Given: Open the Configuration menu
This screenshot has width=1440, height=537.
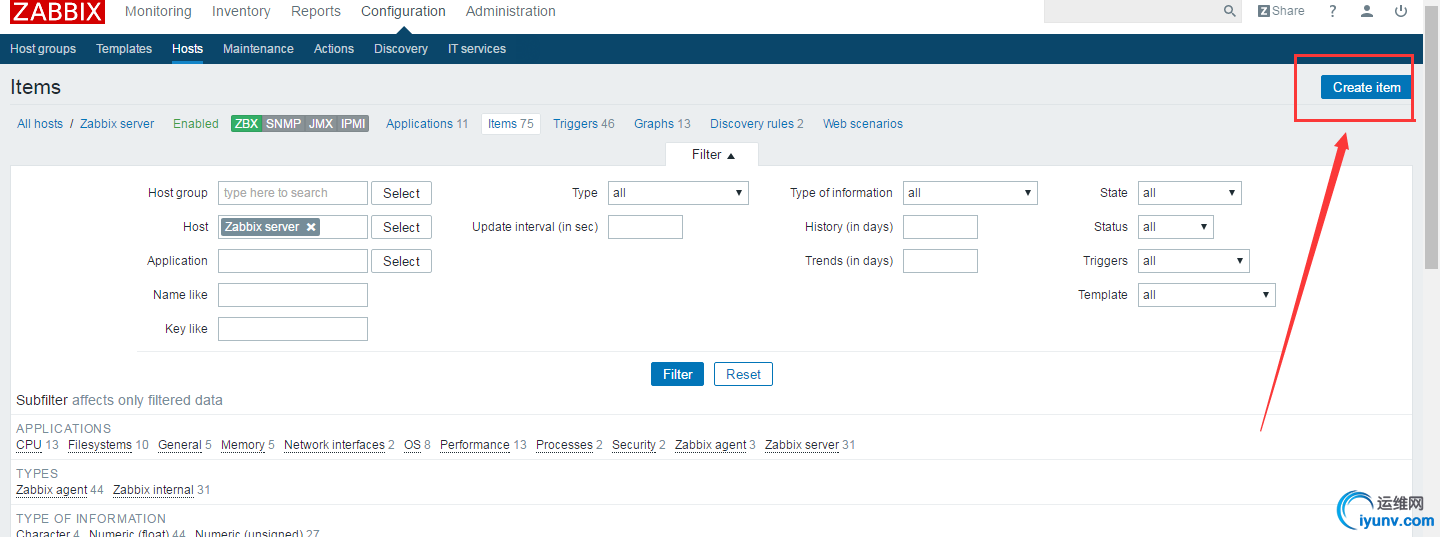Looking at the screenshot, I should click(x=403, y=11).
